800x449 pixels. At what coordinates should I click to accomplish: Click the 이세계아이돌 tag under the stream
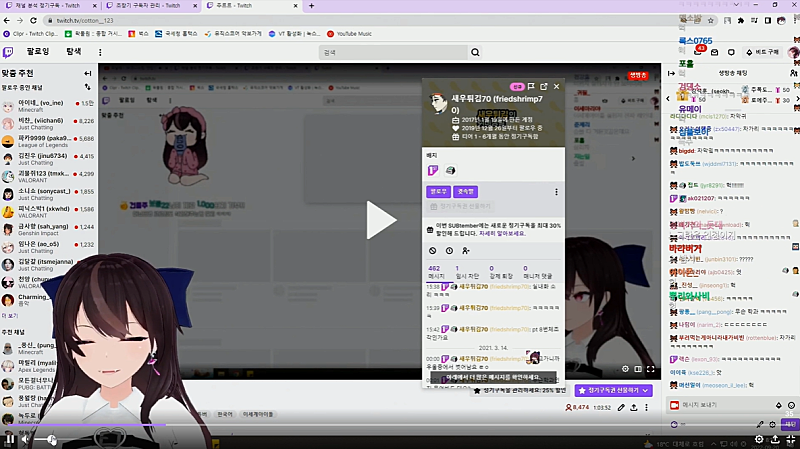258,414
